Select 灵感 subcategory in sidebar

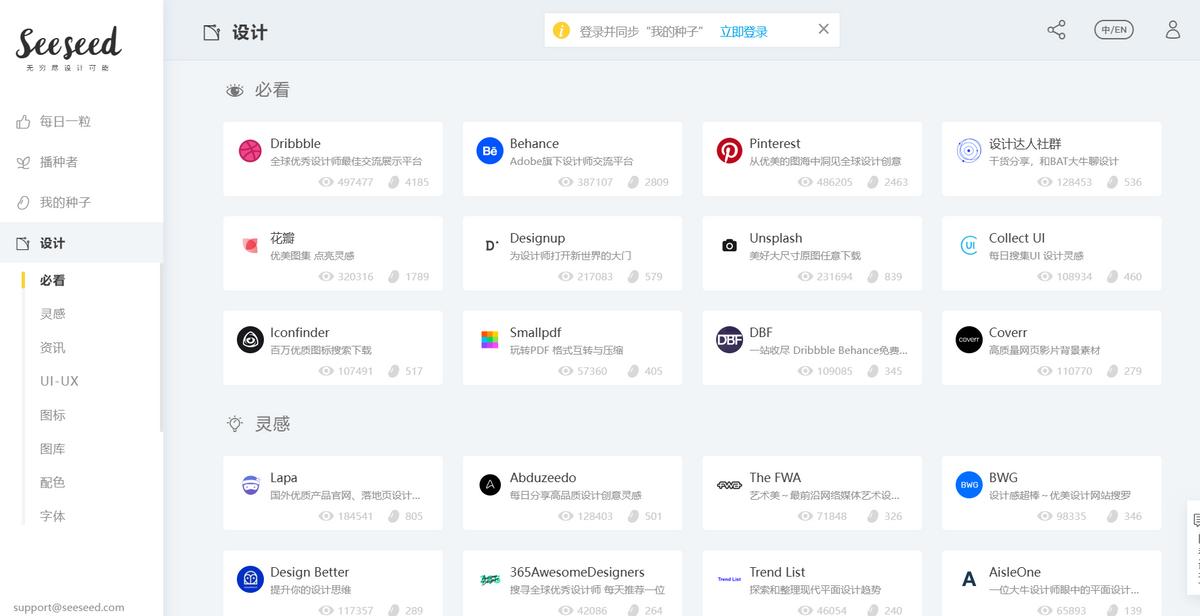(x=52, y=314)
